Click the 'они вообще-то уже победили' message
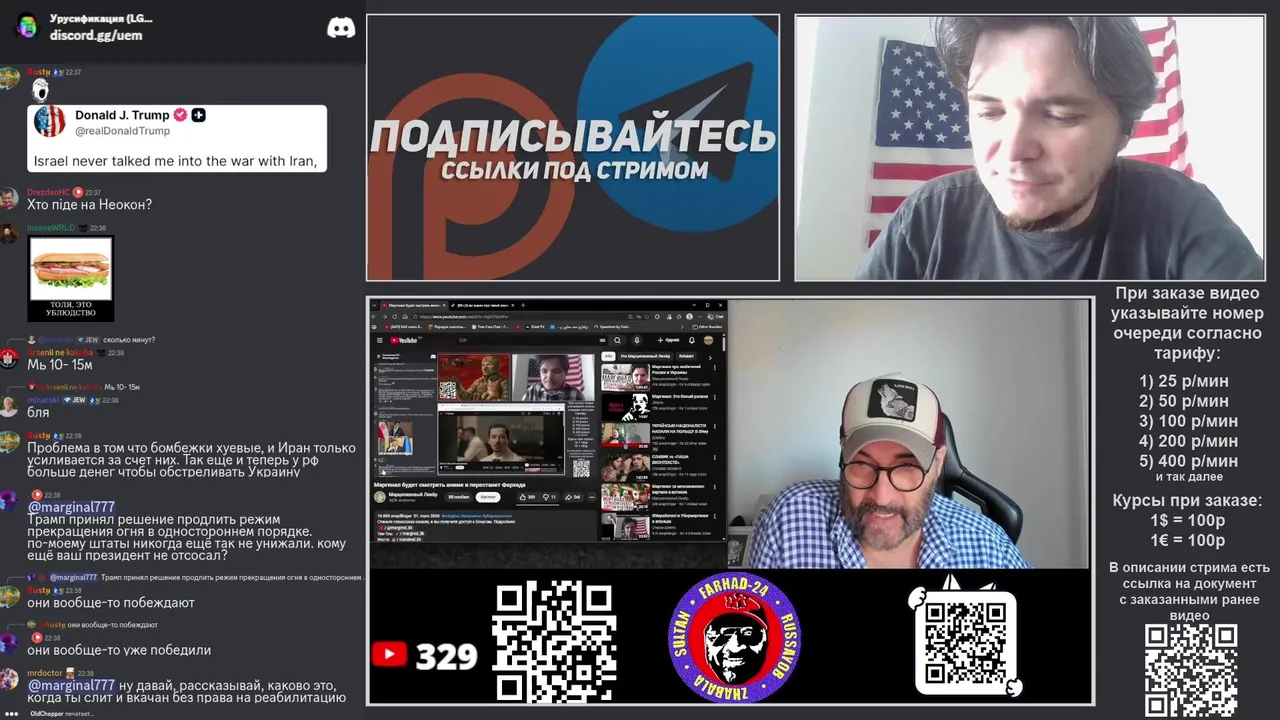The height and width of the screenshot is (720, 1280). click(x=119, y=649)
